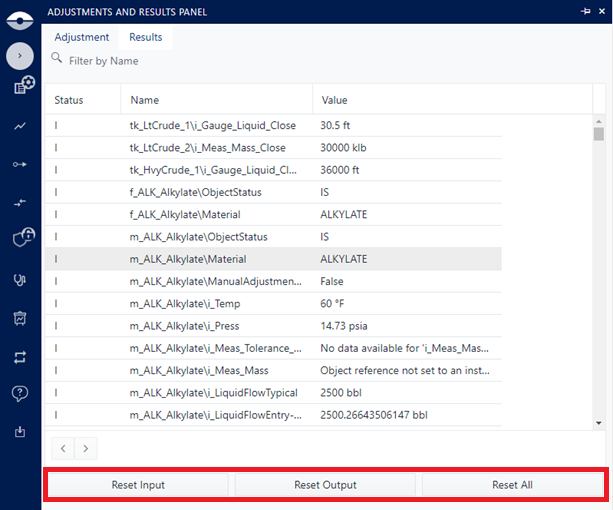Click the download export icon in sidebar
Viewport: 613px width, 510px height.
tap(20, 432)
